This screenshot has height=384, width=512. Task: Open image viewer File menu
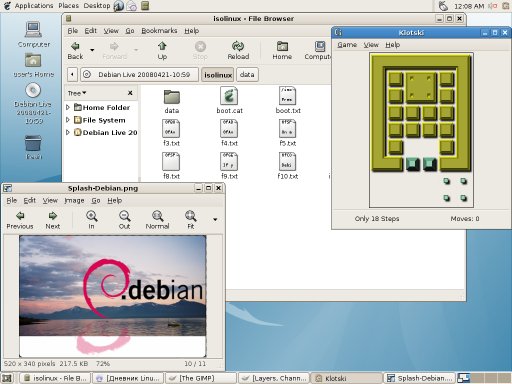click(12, 200)
